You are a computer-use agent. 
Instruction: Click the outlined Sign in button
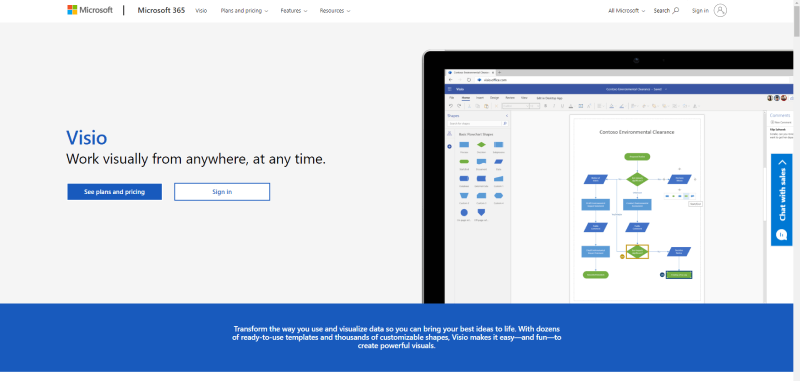[x=222, y=192]
